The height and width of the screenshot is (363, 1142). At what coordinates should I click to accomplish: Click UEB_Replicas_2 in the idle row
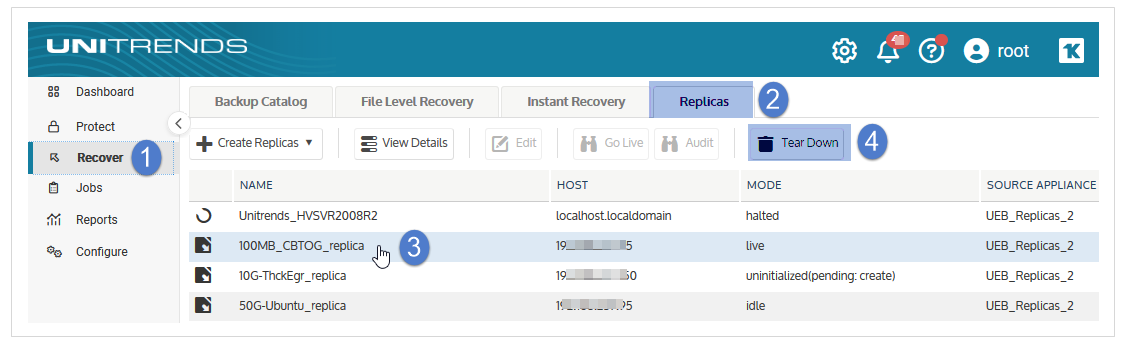click(x=1030, y=305)
